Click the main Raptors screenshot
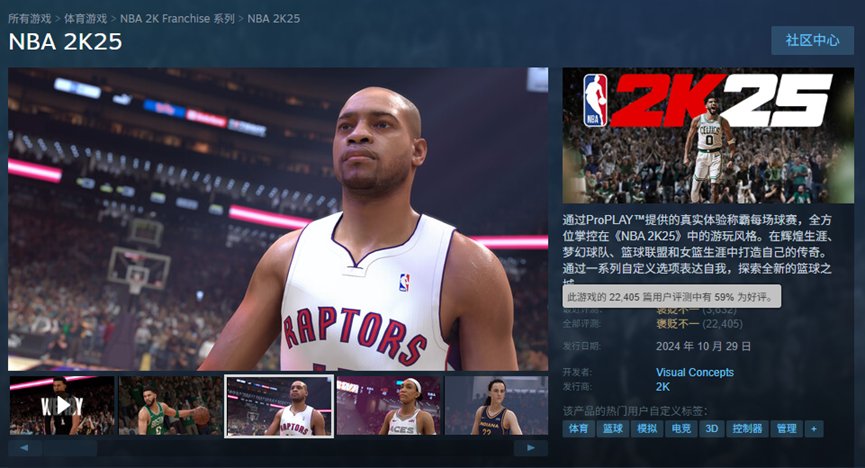Viewport: 865px width, 468px height. point(278,219)
